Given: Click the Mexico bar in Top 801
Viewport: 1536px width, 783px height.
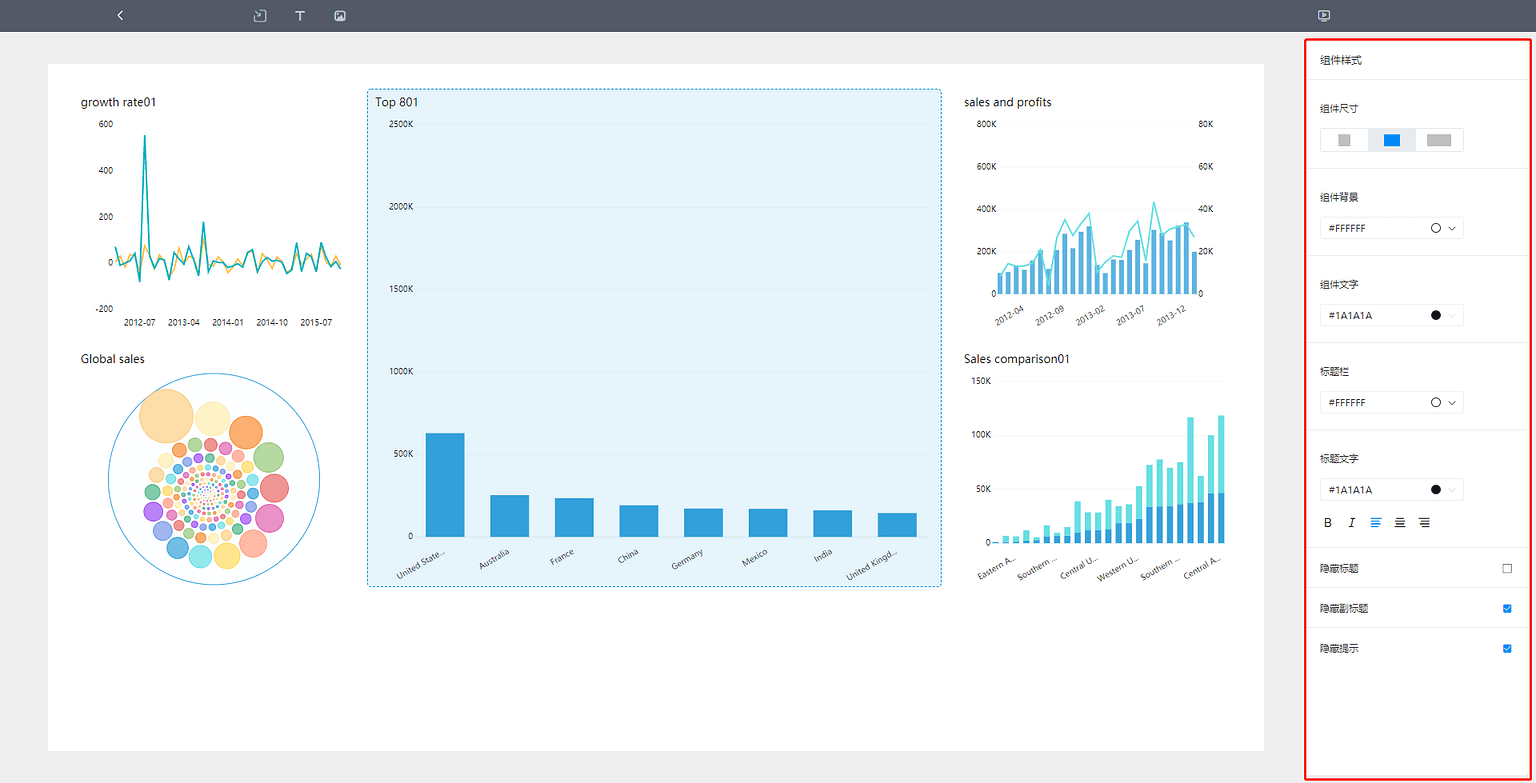Looking at the screenshot, I should click(x=768, y=523).
